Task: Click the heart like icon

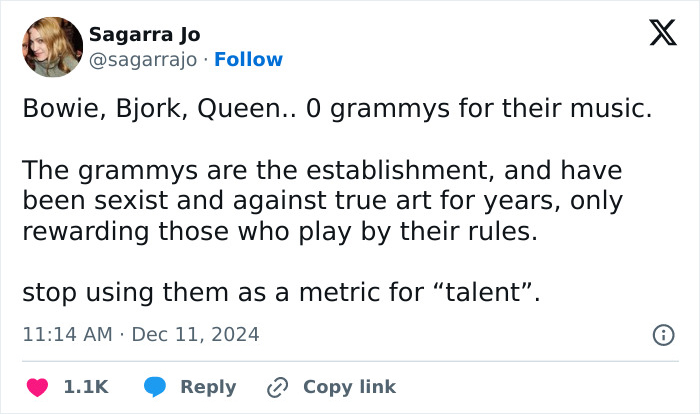Action: (x=37, y=387)
